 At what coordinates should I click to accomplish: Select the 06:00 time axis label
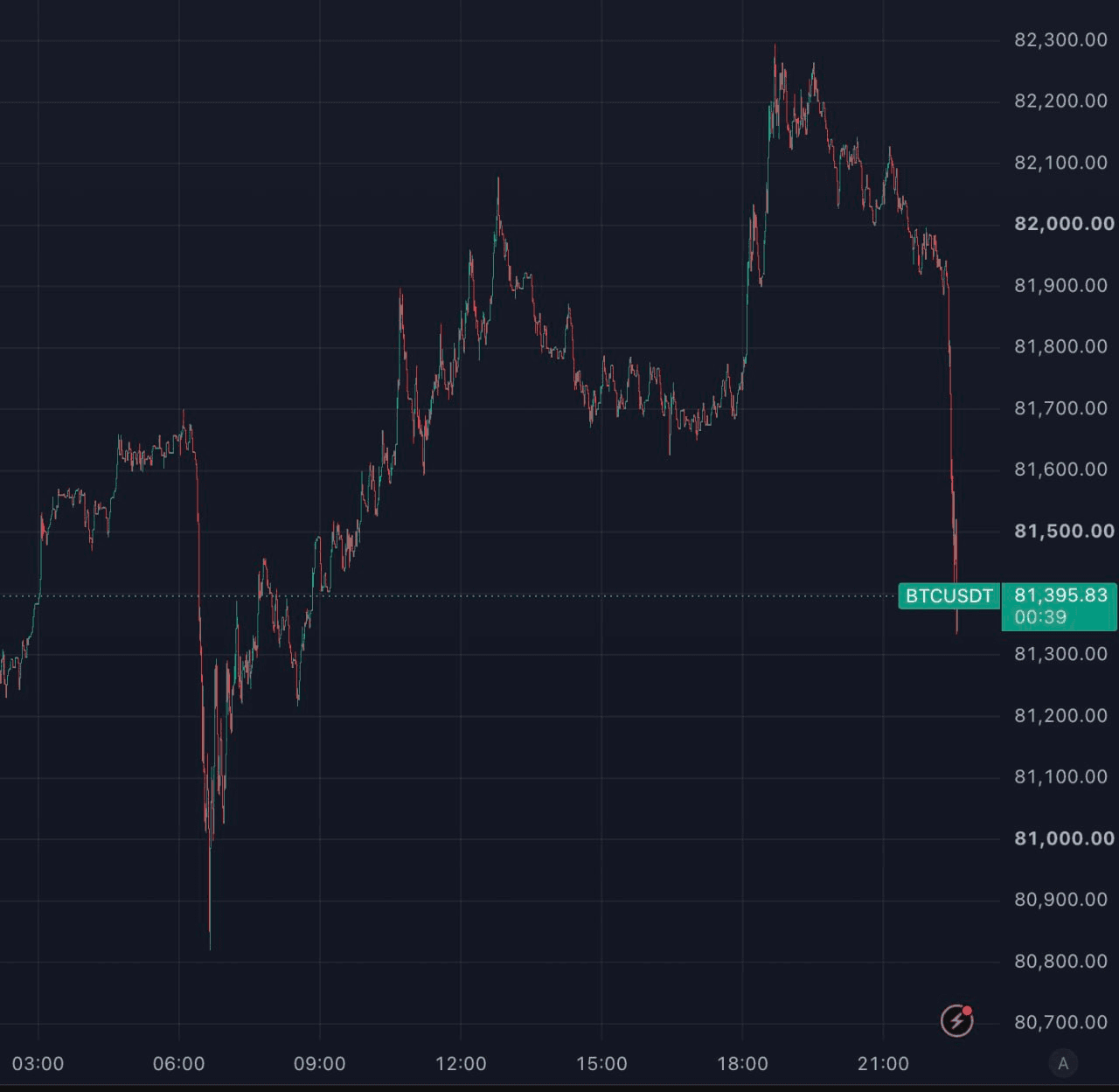tap(178, 1064)
